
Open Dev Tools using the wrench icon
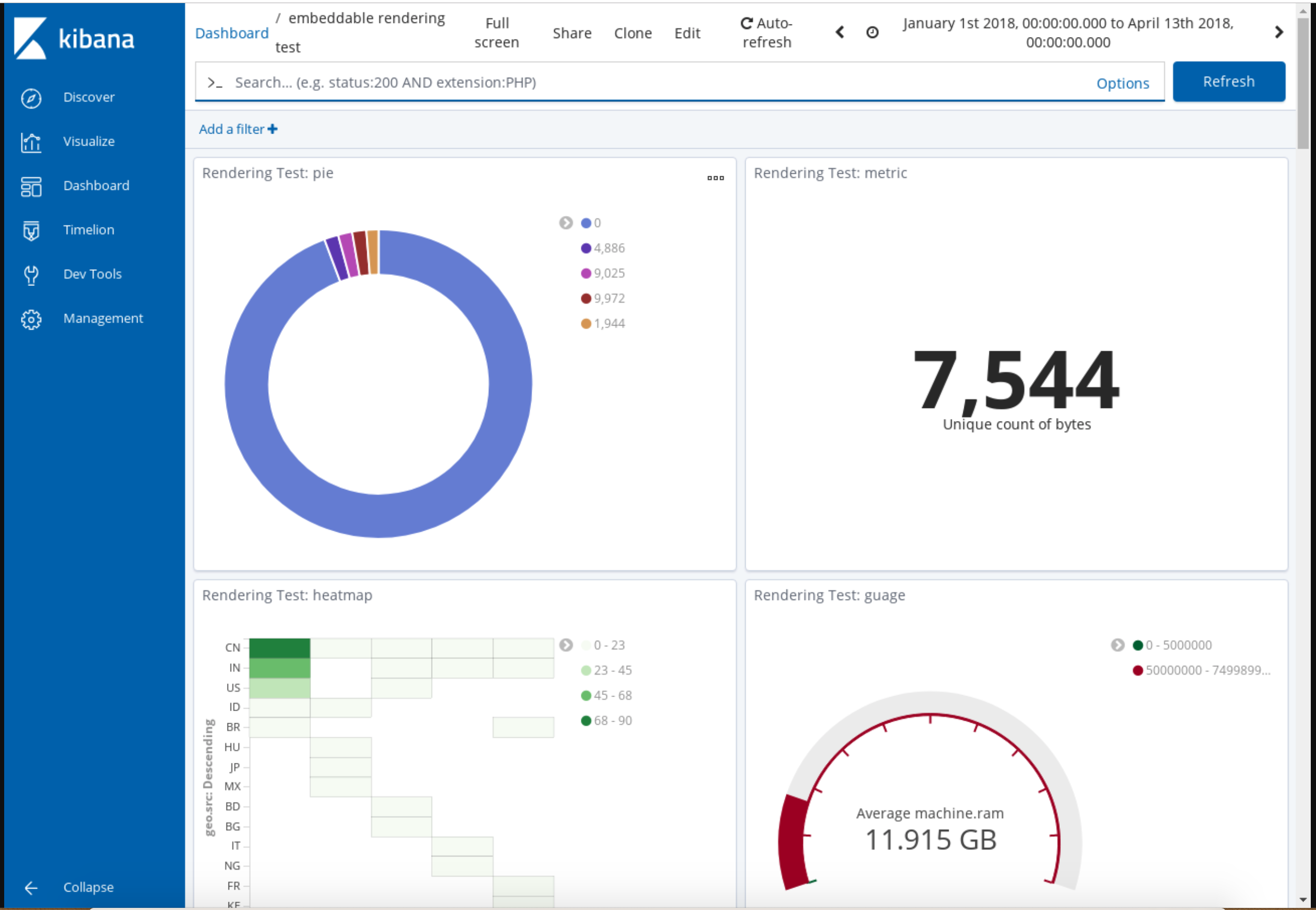[x=31, y=274]
